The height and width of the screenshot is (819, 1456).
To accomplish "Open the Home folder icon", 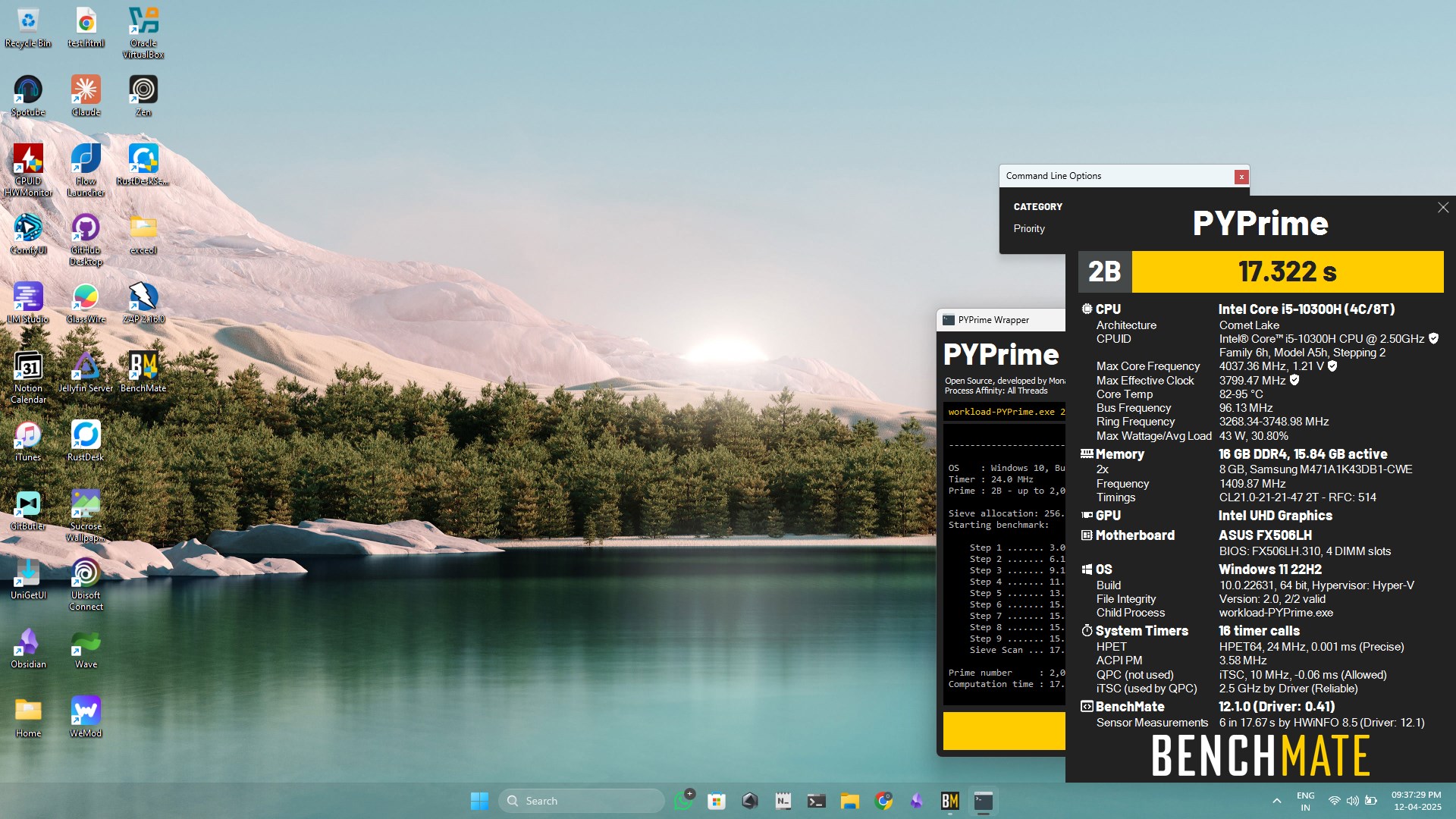I will click(28, 717).
